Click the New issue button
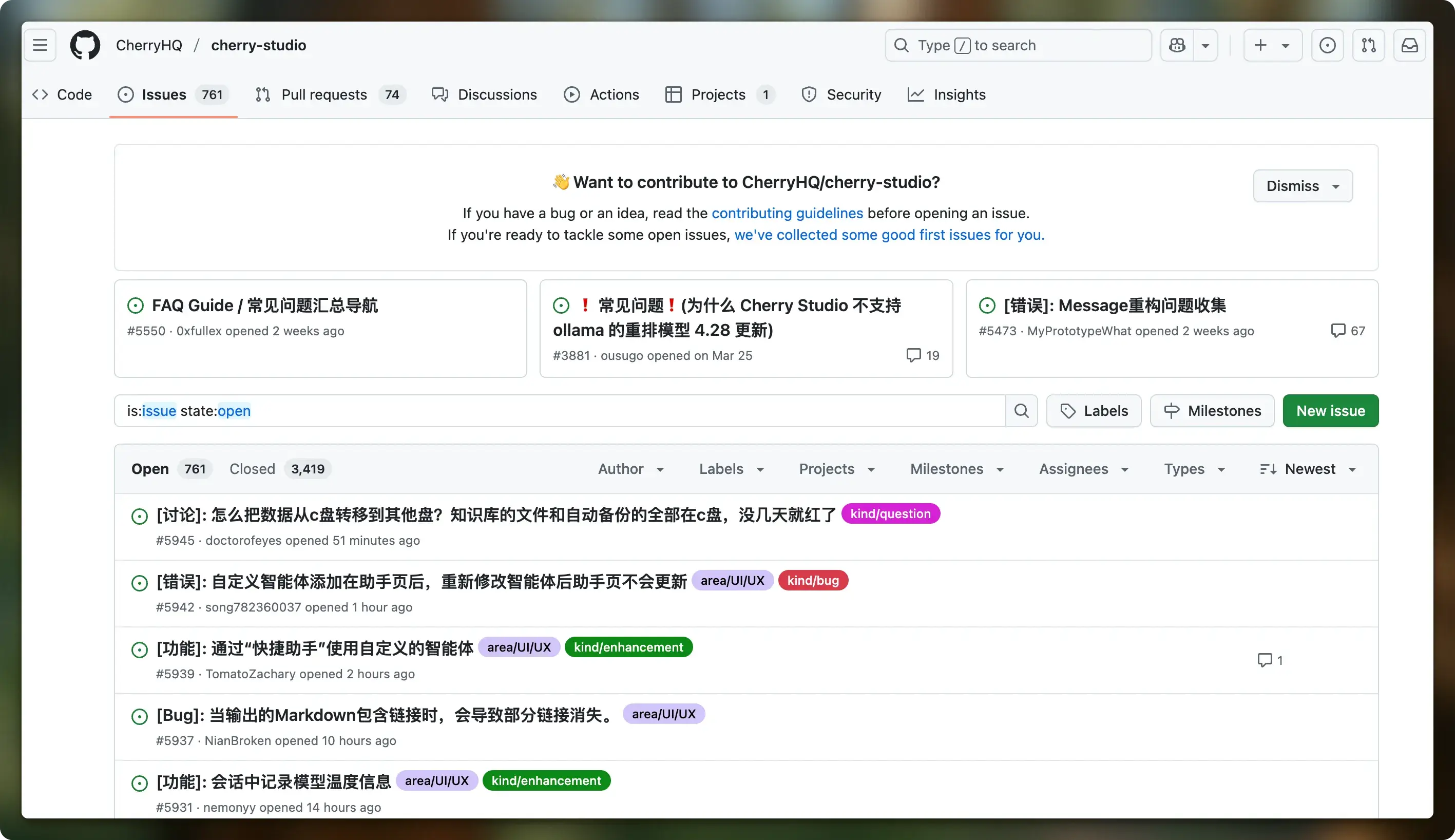Viewport: 1455px width, 840px height. click(1330, 410)
